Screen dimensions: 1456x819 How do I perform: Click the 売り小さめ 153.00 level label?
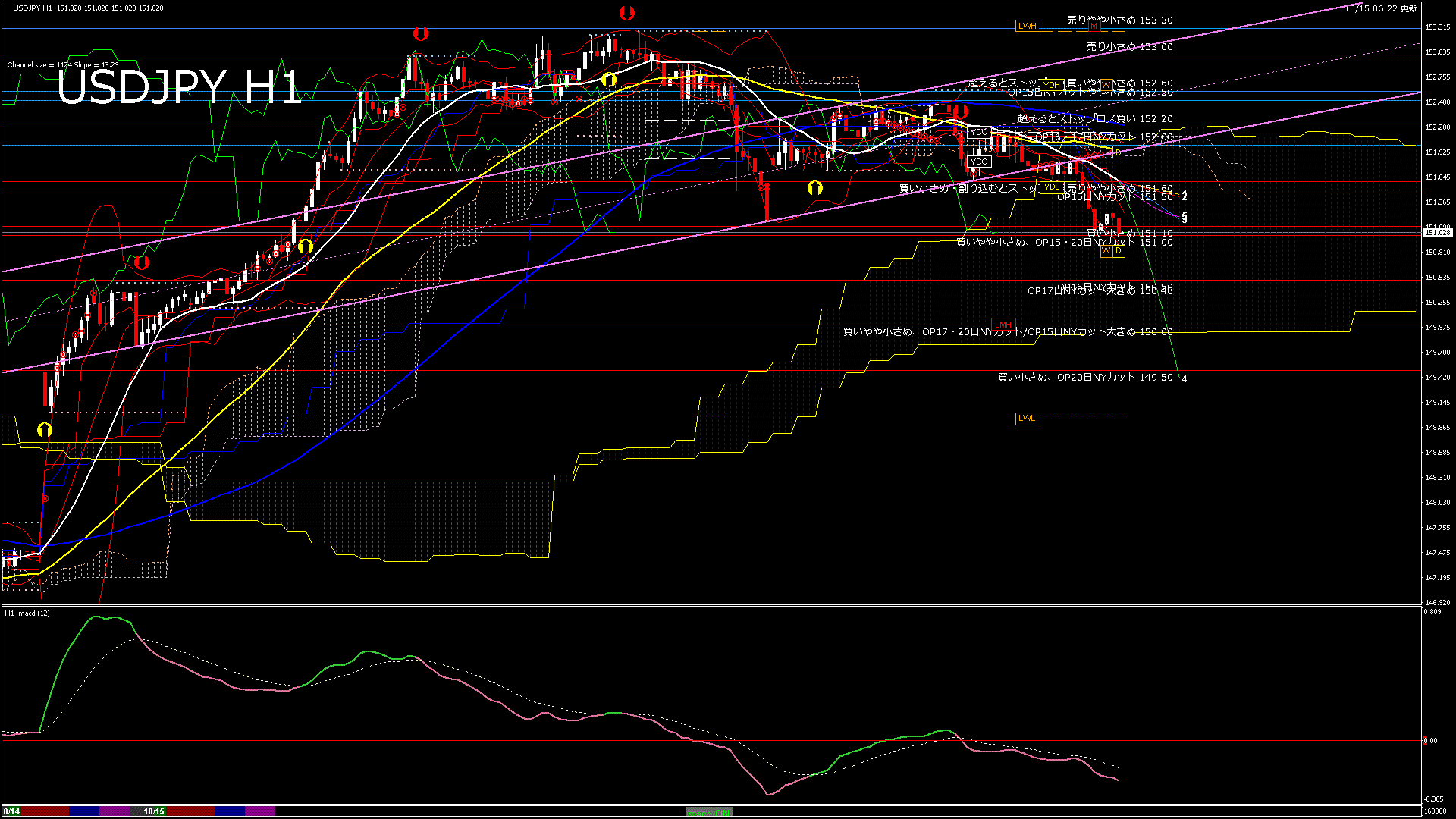pos(1129,46)
